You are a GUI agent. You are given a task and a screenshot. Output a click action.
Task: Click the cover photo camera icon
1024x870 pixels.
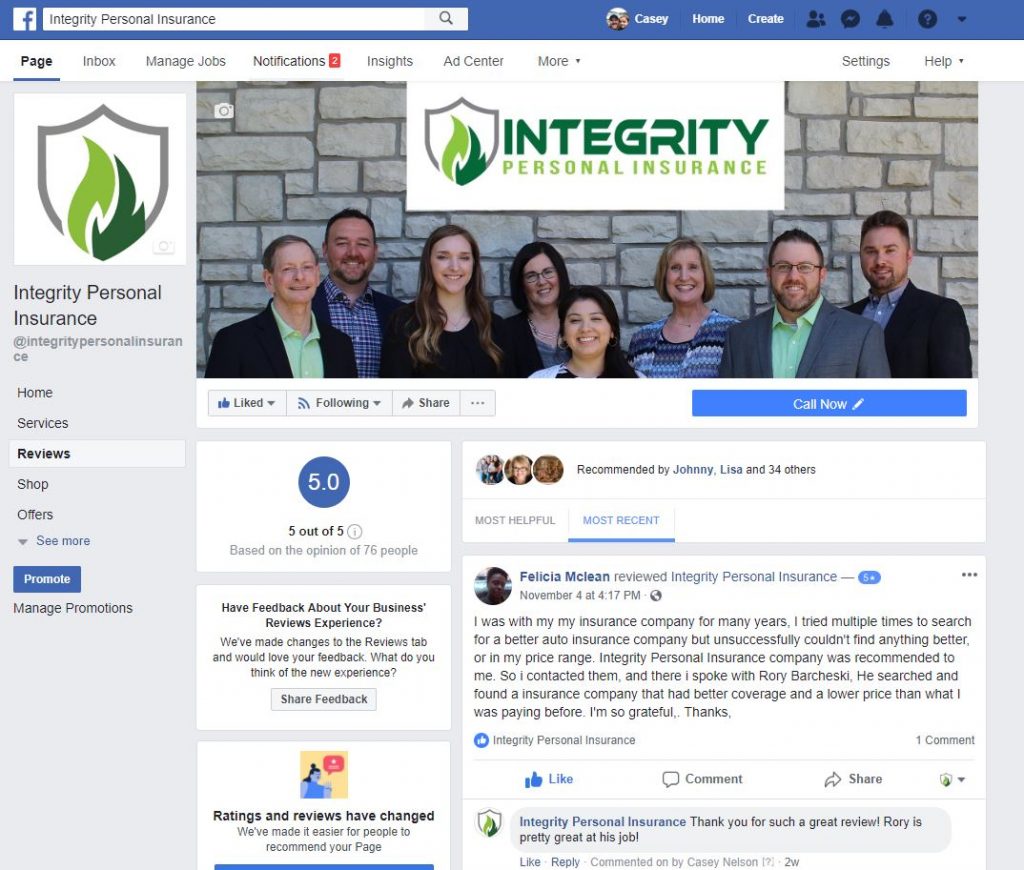[x=224, y=110]
